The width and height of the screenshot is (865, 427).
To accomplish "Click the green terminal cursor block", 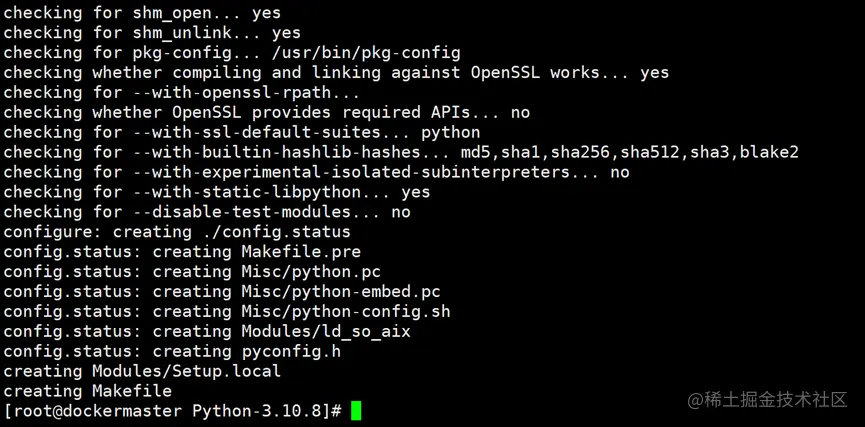I will (x=356, y=411).
